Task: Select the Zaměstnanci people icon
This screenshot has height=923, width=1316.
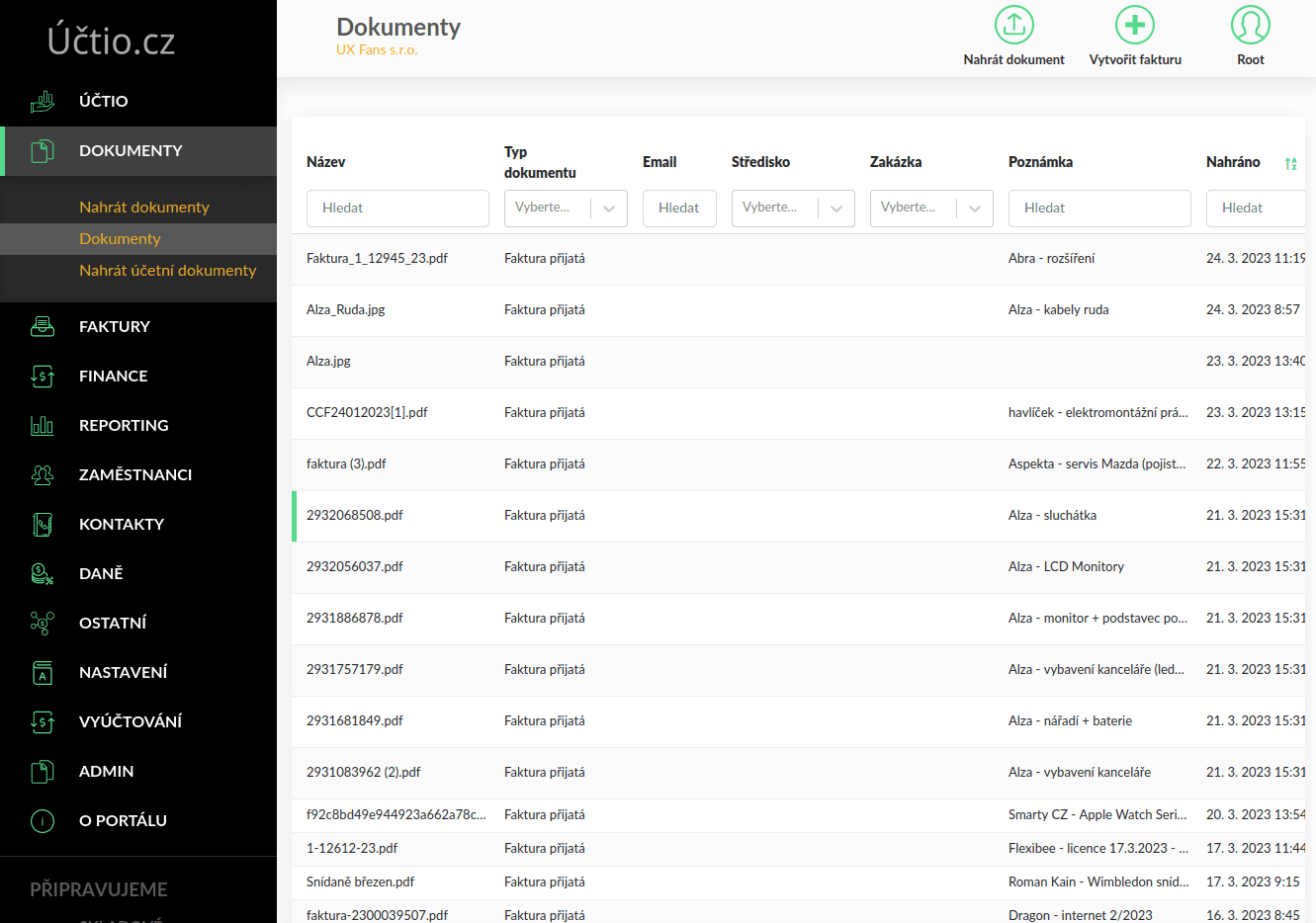Action: [x=43, y=474]
